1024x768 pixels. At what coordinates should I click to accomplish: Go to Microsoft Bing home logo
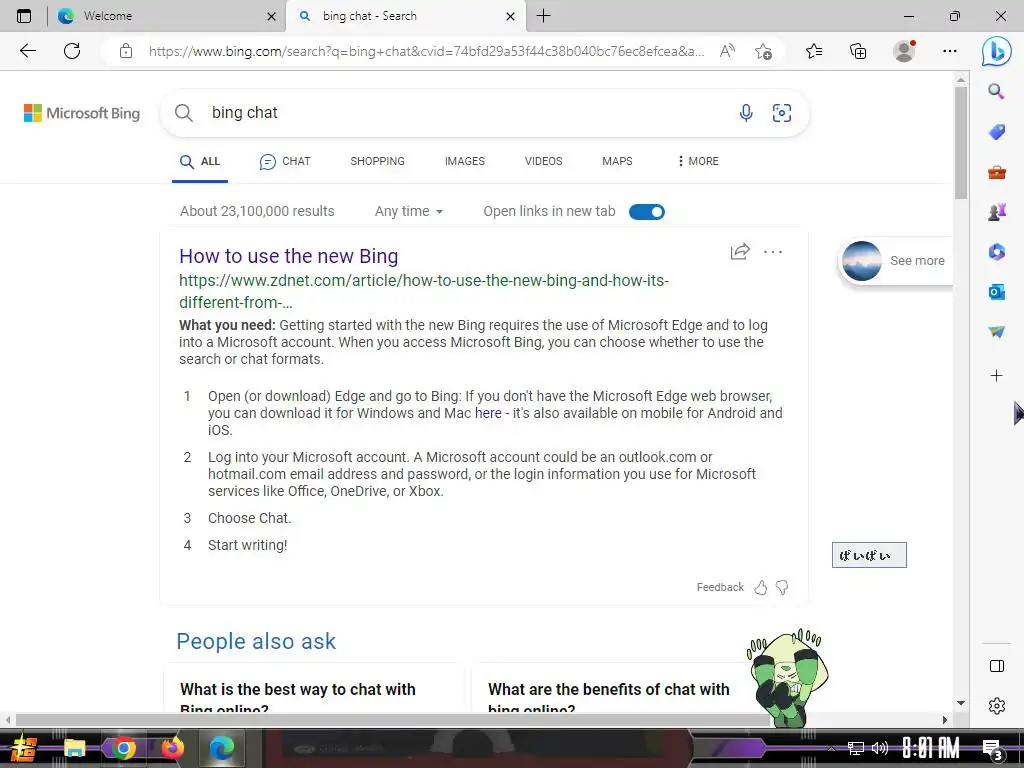click(x=82, y=113)
